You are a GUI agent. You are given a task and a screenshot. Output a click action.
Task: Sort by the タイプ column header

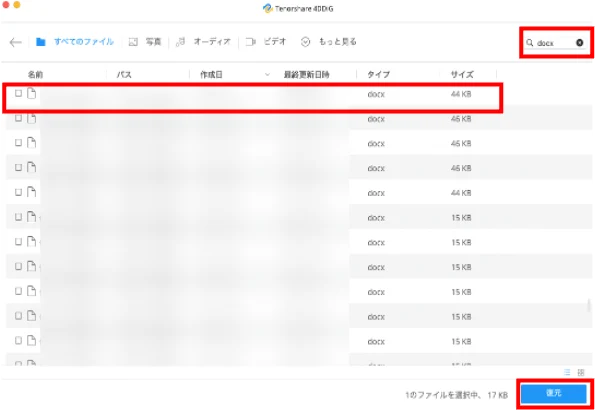(x=378, y=74)
